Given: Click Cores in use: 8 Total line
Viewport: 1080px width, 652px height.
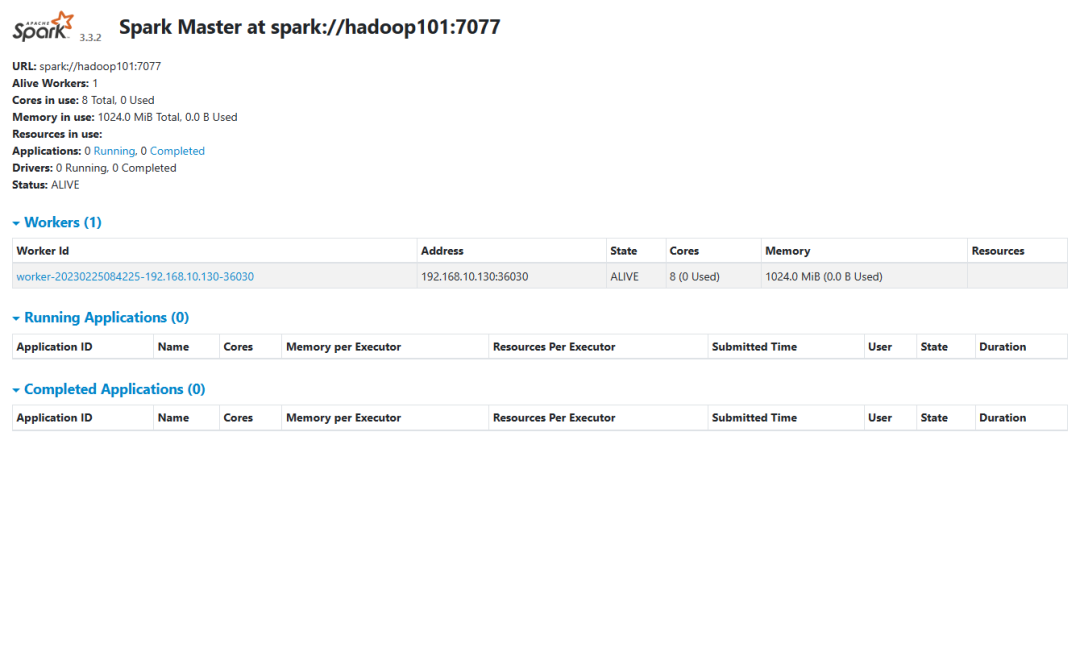Looking at the screenshot, I should 83,100.
